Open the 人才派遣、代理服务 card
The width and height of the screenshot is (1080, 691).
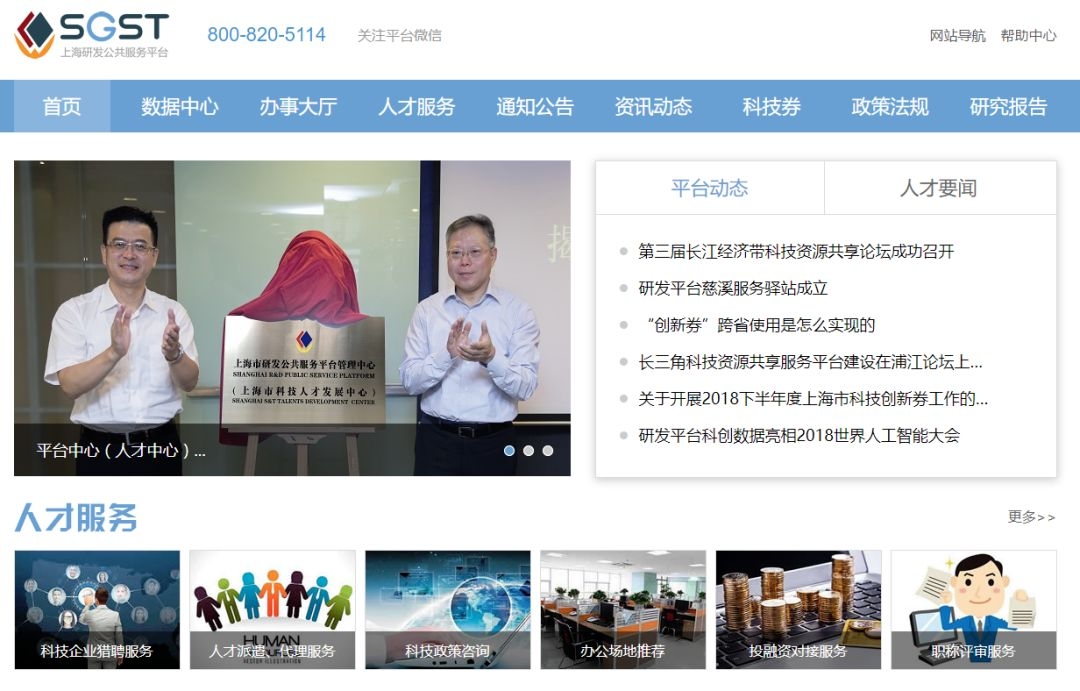(x=273, y=610)
